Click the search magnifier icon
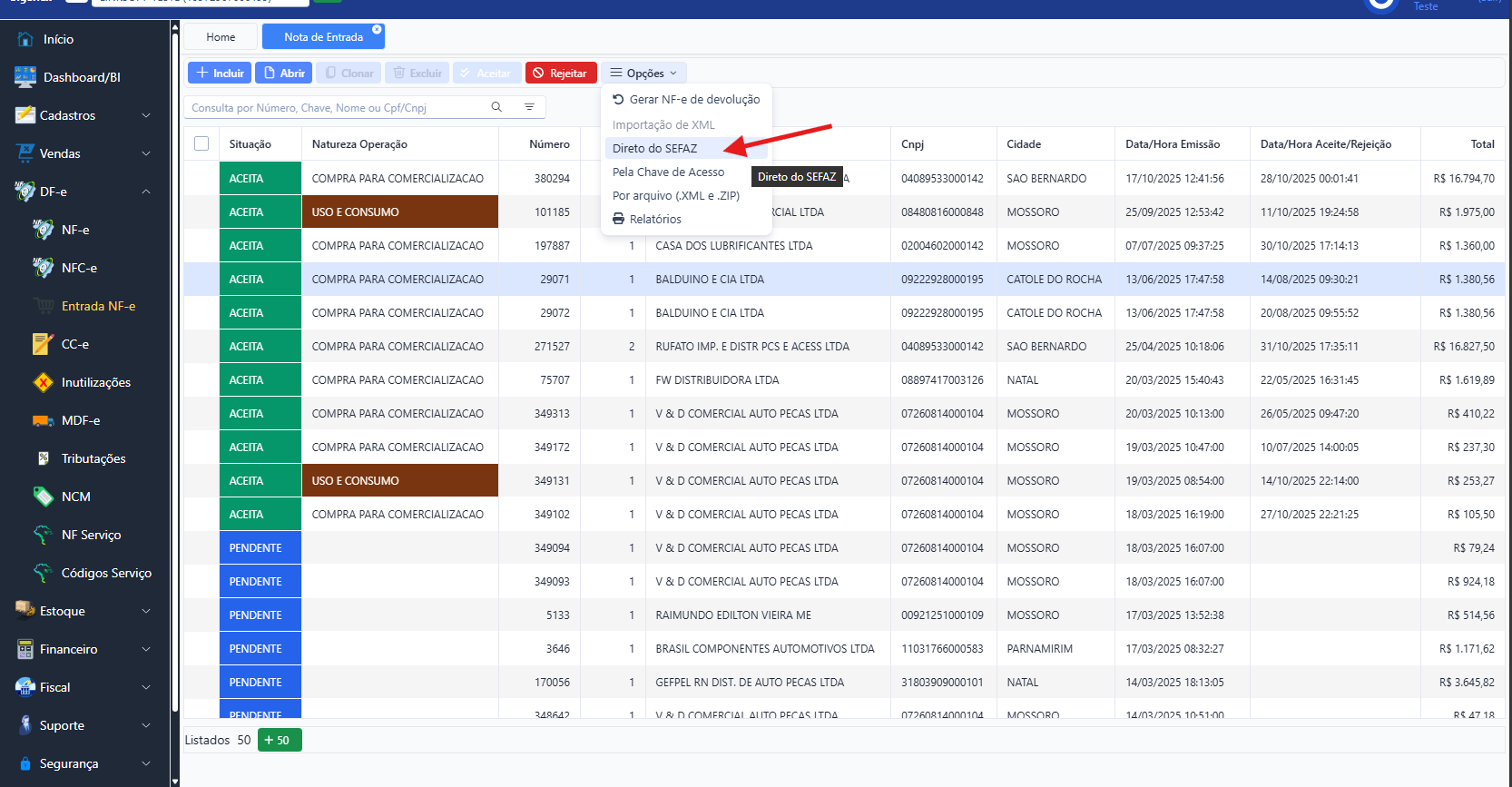This screenshot has height=787, width=1512. [x=496, y=107]
